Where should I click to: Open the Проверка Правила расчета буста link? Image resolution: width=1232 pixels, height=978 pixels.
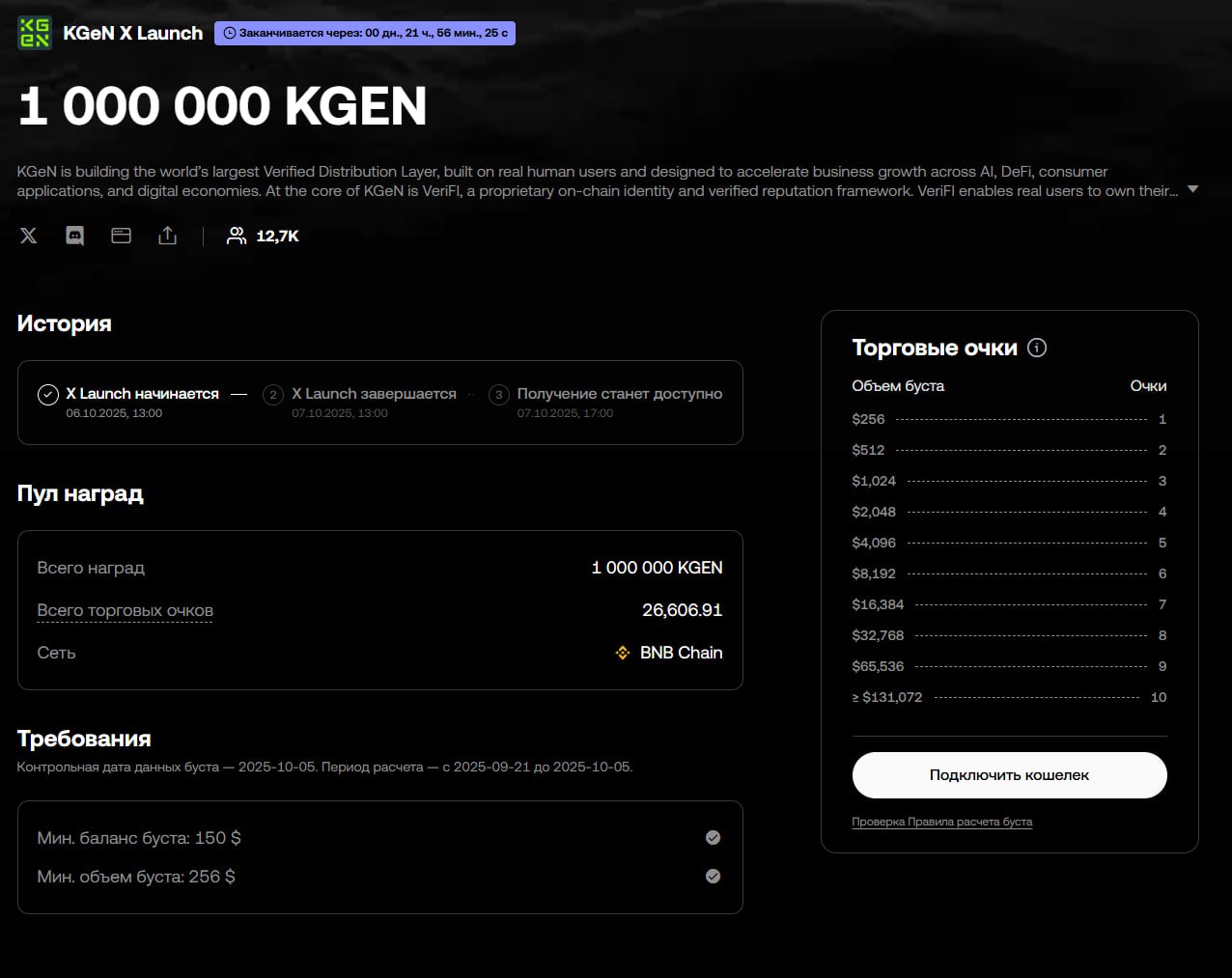(941, 823)
